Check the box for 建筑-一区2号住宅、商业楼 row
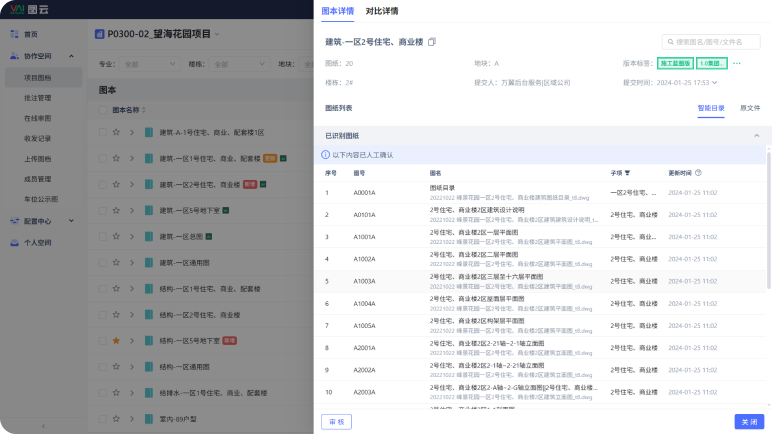This screenshot has width=772, height=434. click(x=100, y=185)
